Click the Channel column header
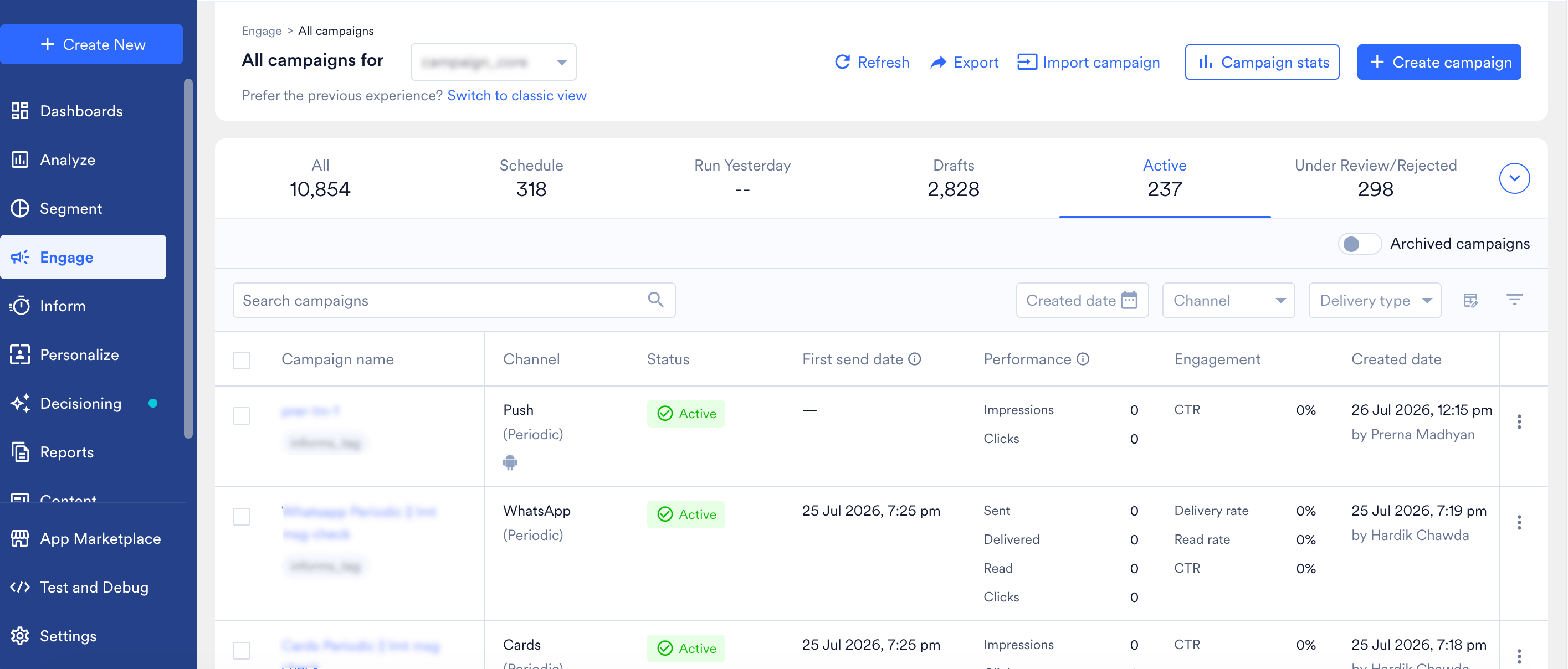Image resolution: width=1568 pixels, height=669 pixels. point(531,359)
